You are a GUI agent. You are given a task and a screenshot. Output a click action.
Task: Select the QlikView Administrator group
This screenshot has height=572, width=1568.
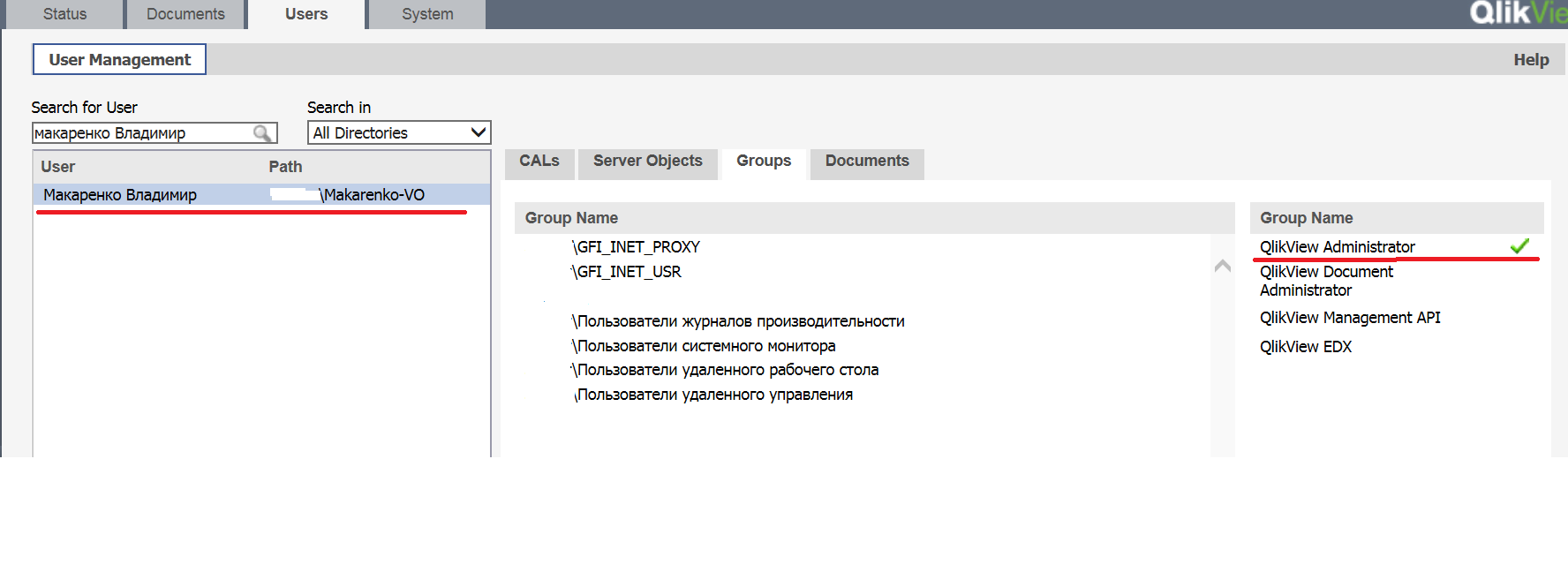click(x=1337, y=247)
